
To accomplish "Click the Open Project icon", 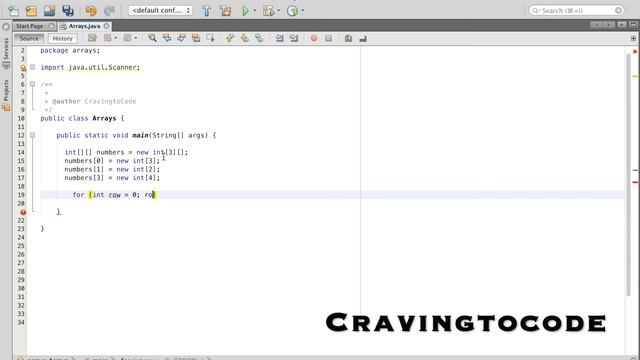I will (x=49, y=11).
